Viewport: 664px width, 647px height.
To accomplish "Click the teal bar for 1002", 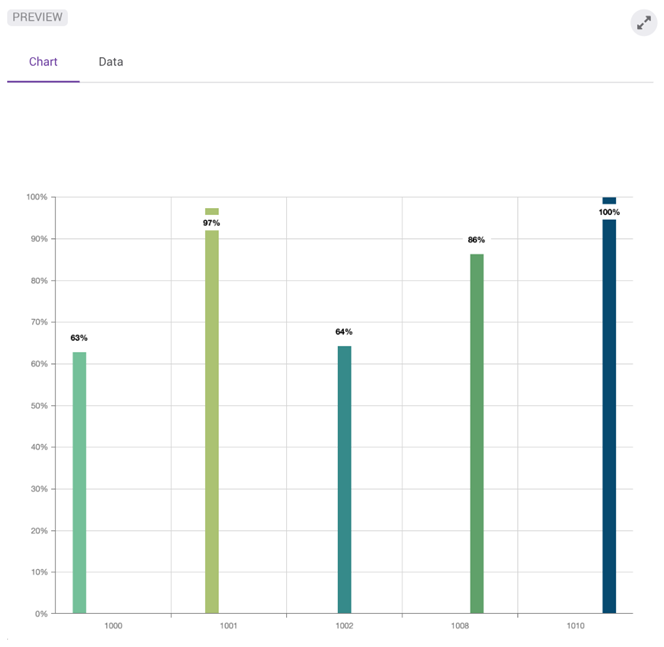I will [x=344, y=479].
